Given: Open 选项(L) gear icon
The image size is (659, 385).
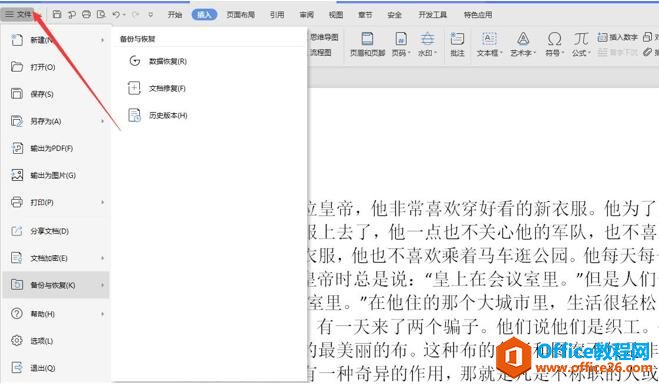Looking at the screenshot, I should [x=17, y=340].
